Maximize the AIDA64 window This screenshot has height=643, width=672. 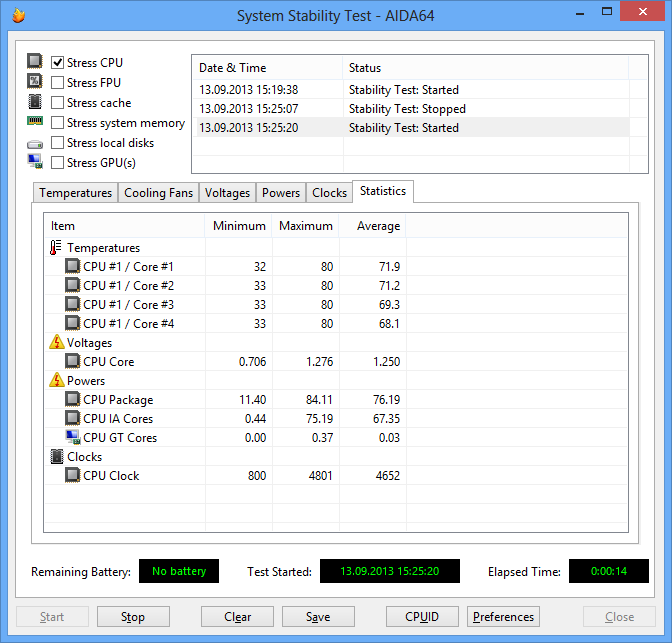tap(607, 12)
